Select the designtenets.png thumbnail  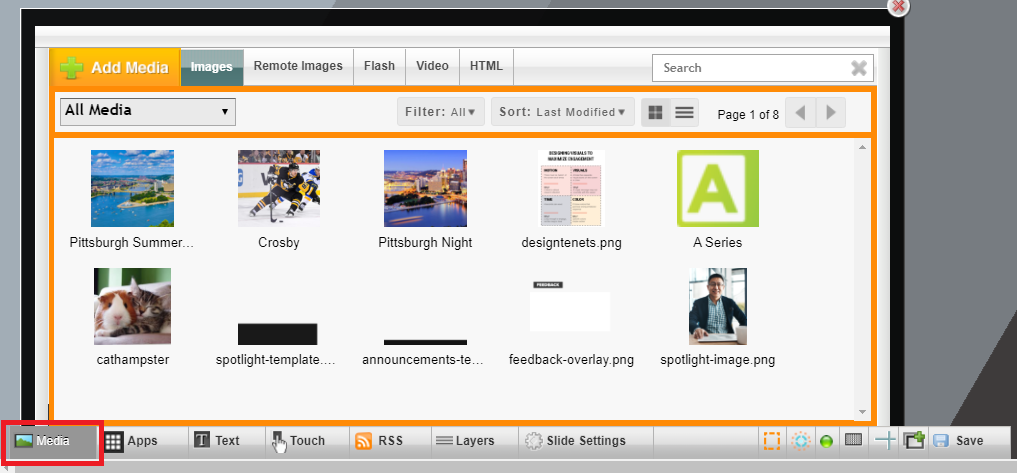[571, 188]
